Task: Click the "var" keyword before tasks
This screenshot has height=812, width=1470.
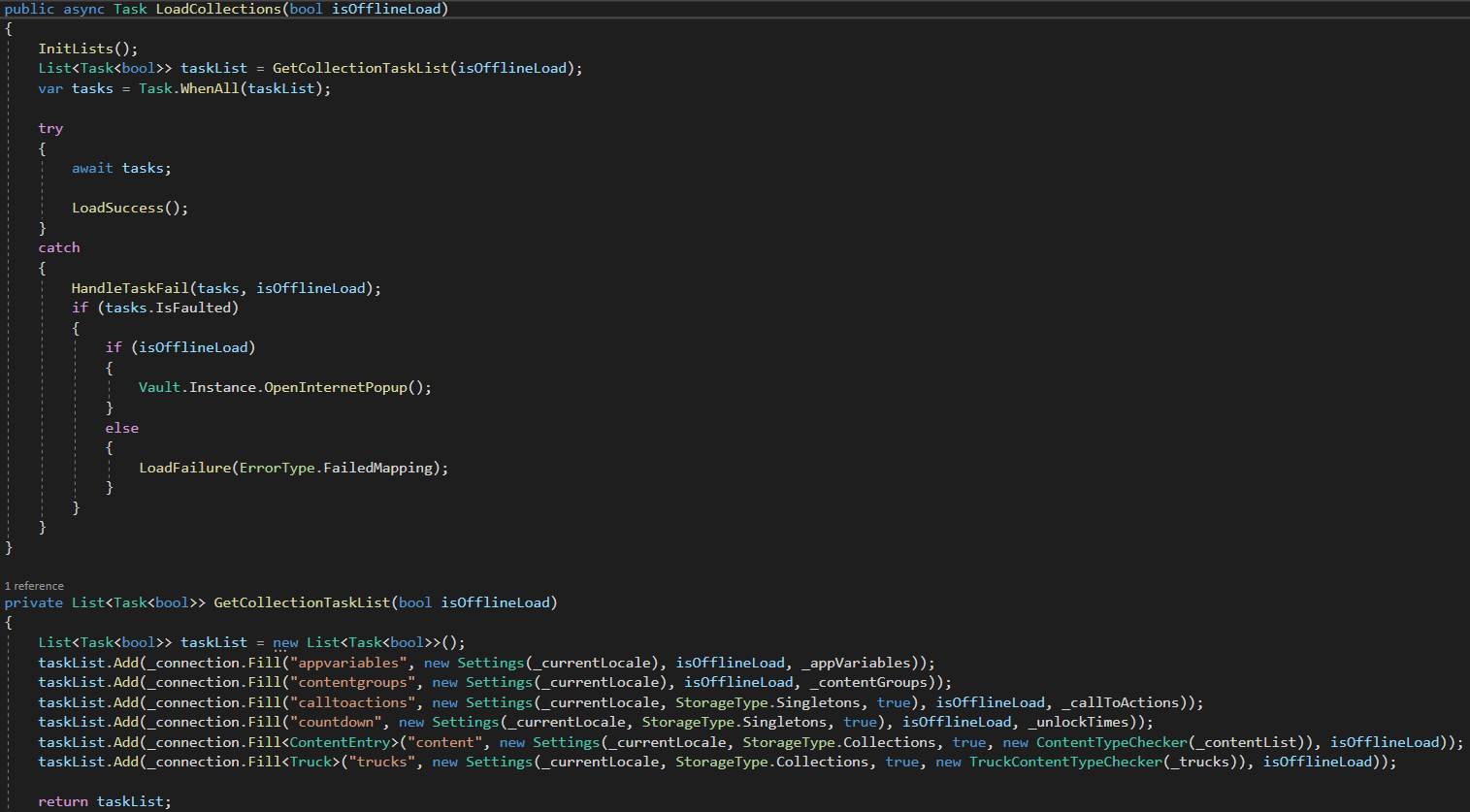Action: 50,88
